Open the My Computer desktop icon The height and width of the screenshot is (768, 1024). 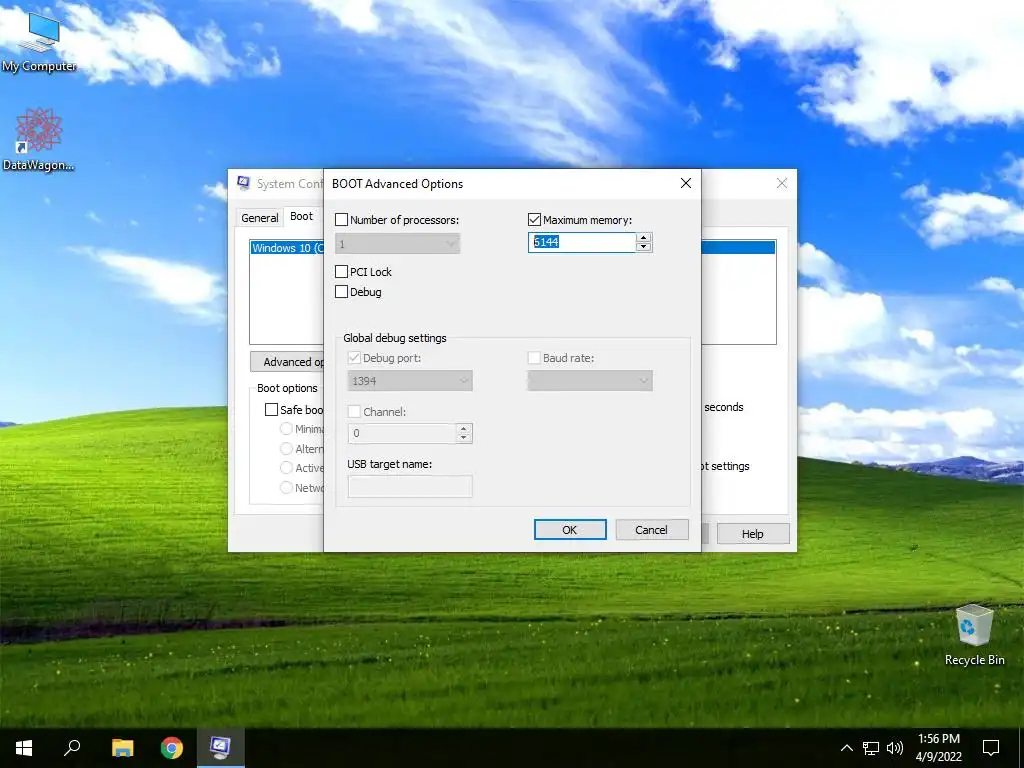point(39,41)
